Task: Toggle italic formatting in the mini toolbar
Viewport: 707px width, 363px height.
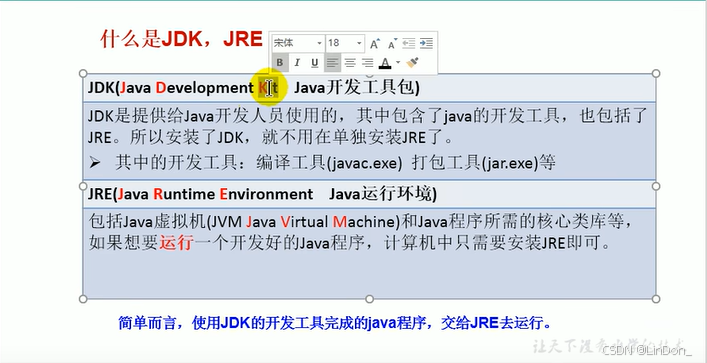Action: click(297, 62)
